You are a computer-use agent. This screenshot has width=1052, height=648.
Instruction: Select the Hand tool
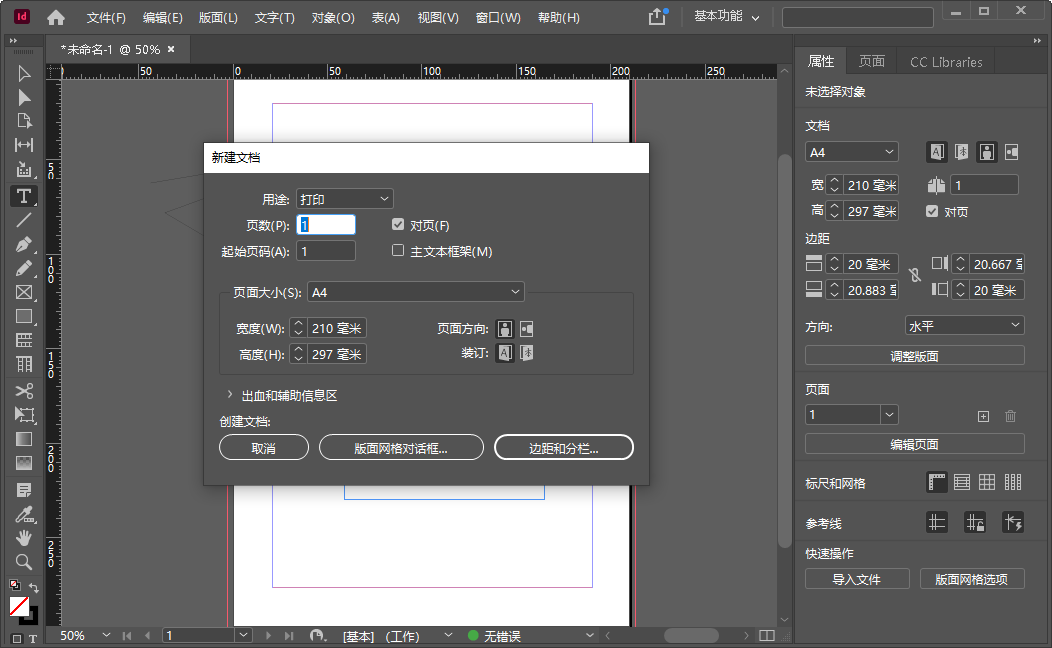coord(23,538)
